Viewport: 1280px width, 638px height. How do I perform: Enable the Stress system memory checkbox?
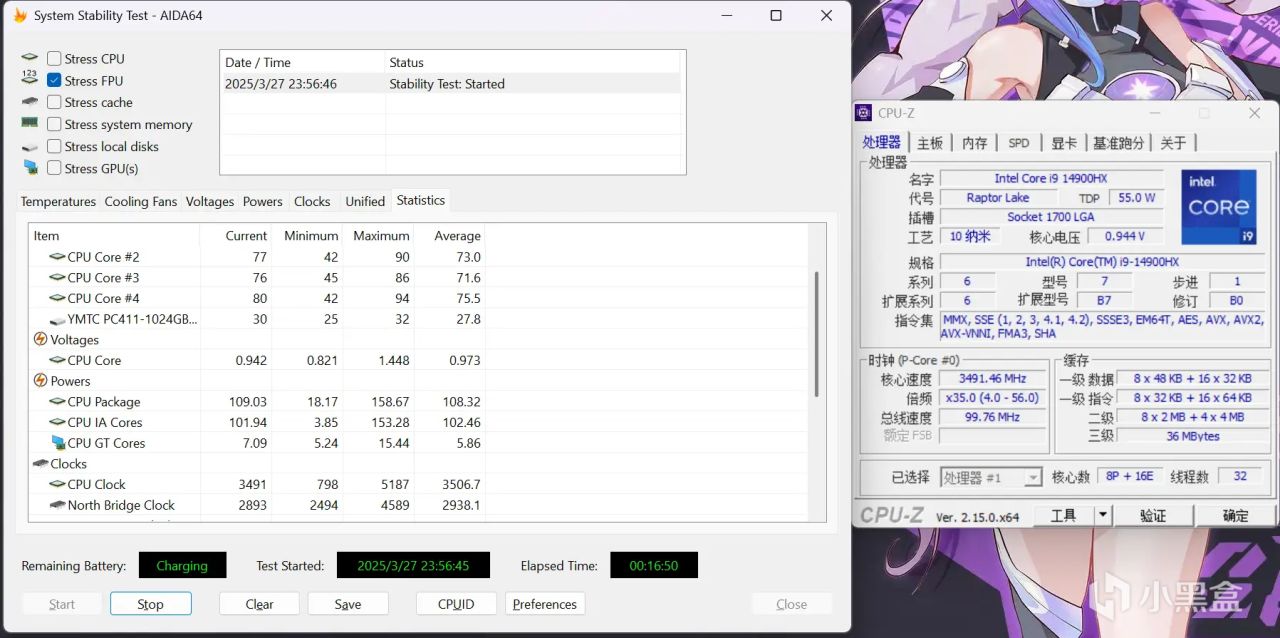click(x=54, y=124)
